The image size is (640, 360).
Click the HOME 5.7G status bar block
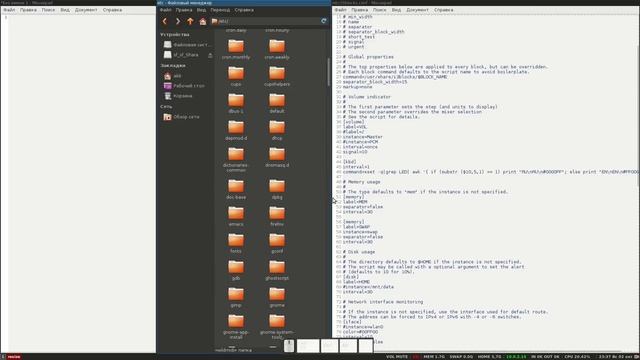point(489,357)
